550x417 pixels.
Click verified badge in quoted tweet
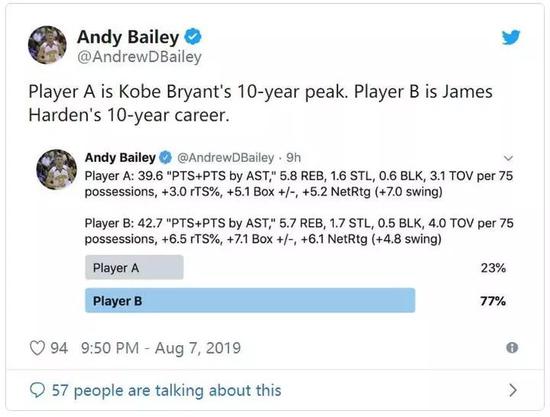pyautogui.click(x=166, y=157)
